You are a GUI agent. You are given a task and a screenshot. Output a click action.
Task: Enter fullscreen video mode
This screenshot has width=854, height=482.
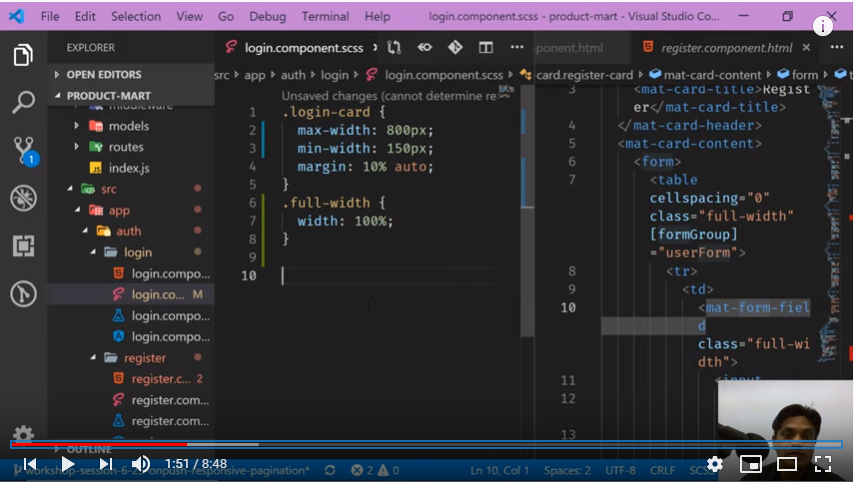822,464
